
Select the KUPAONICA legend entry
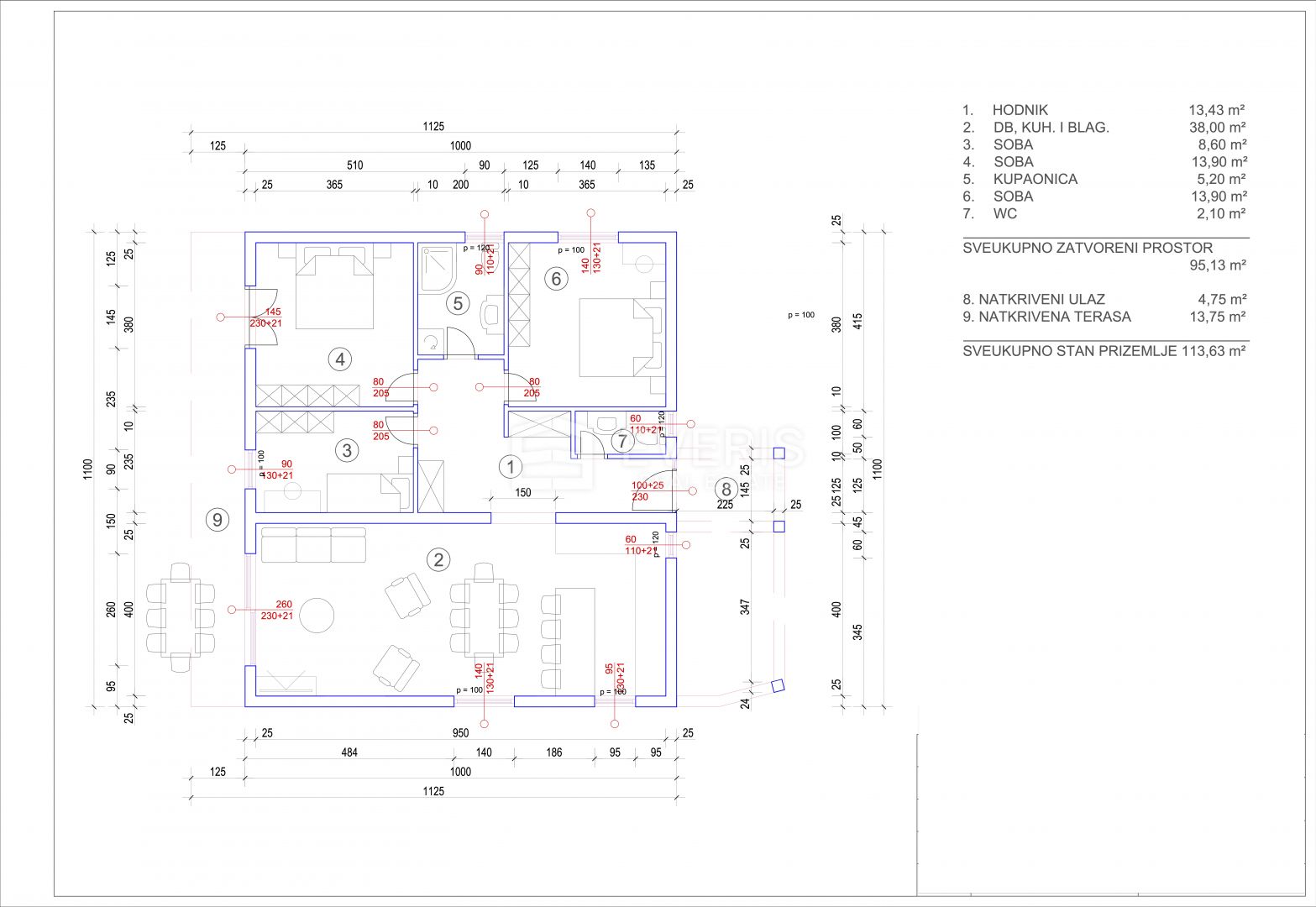1035,179
